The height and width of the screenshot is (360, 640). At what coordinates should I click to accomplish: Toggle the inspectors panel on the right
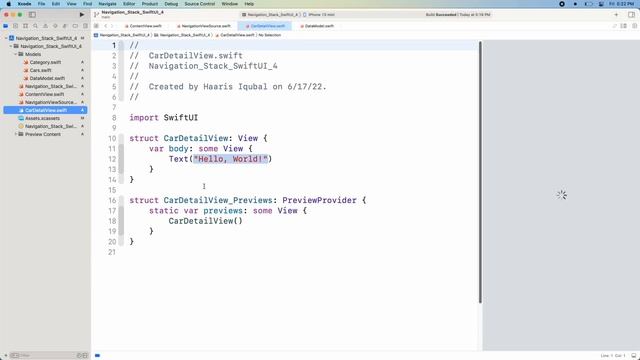point(631,15)
